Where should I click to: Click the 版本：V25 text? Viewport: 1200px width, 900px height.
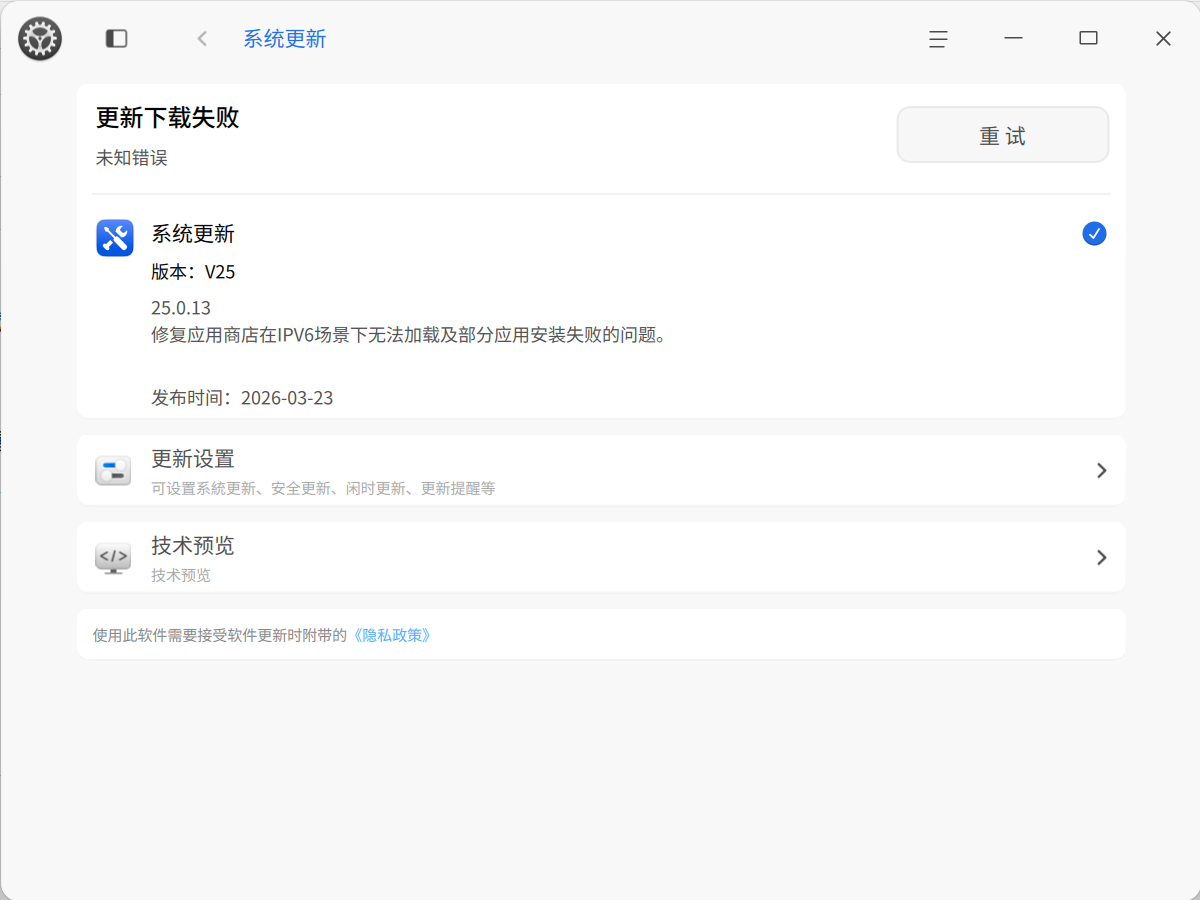pyautogui.click(x=194, y=272)
